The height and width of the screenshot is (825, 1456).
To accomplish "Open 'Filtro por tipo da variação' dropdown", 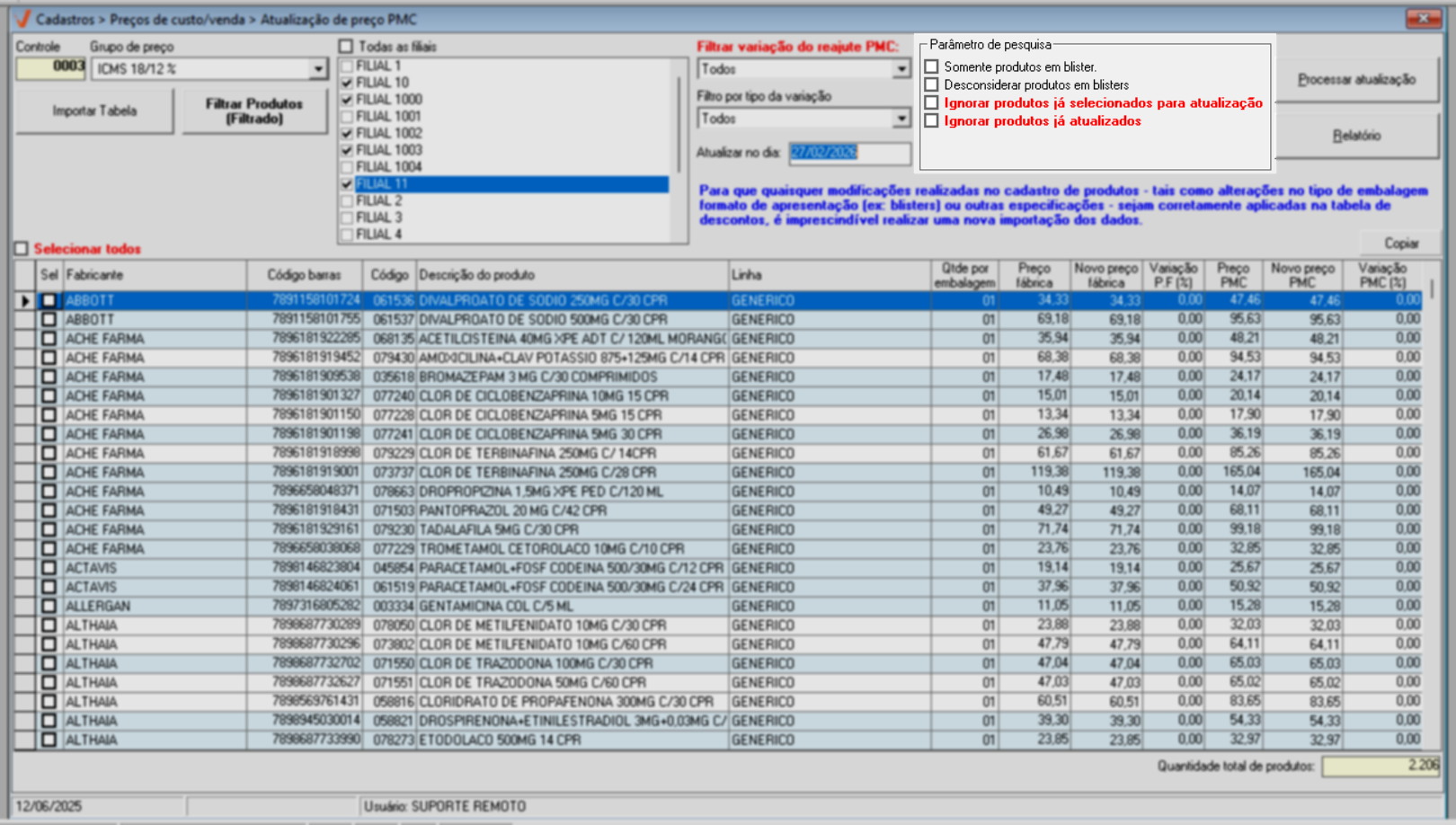I will tap(901, 119).
